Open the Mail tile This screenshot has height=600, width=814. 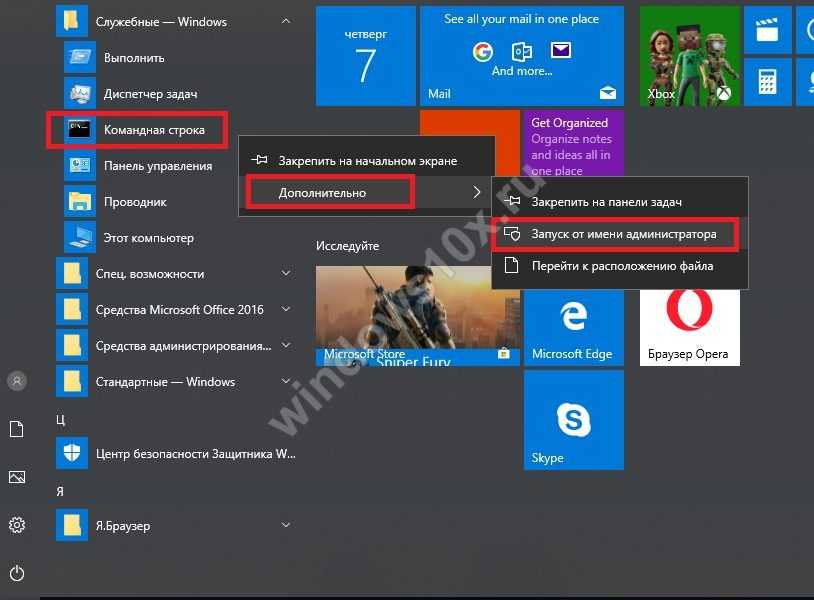tap(522, 56)
